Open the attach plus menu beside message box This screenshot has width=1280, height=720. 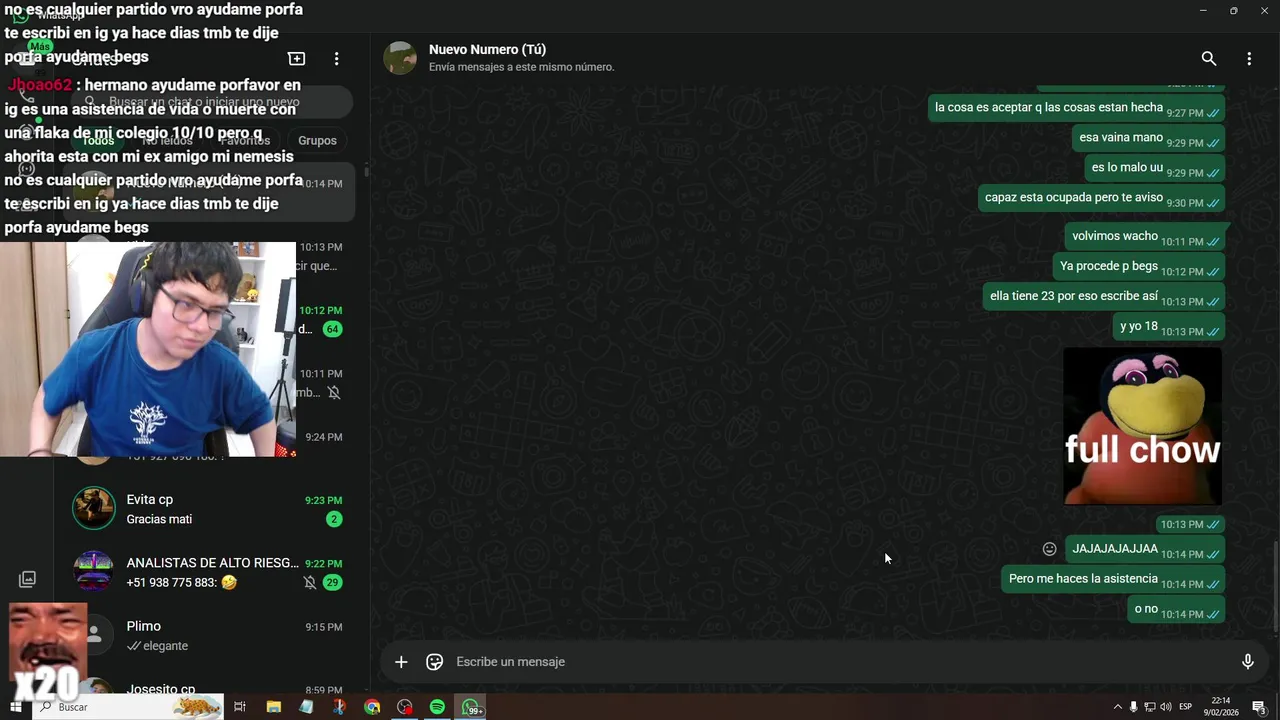[401, 662]
